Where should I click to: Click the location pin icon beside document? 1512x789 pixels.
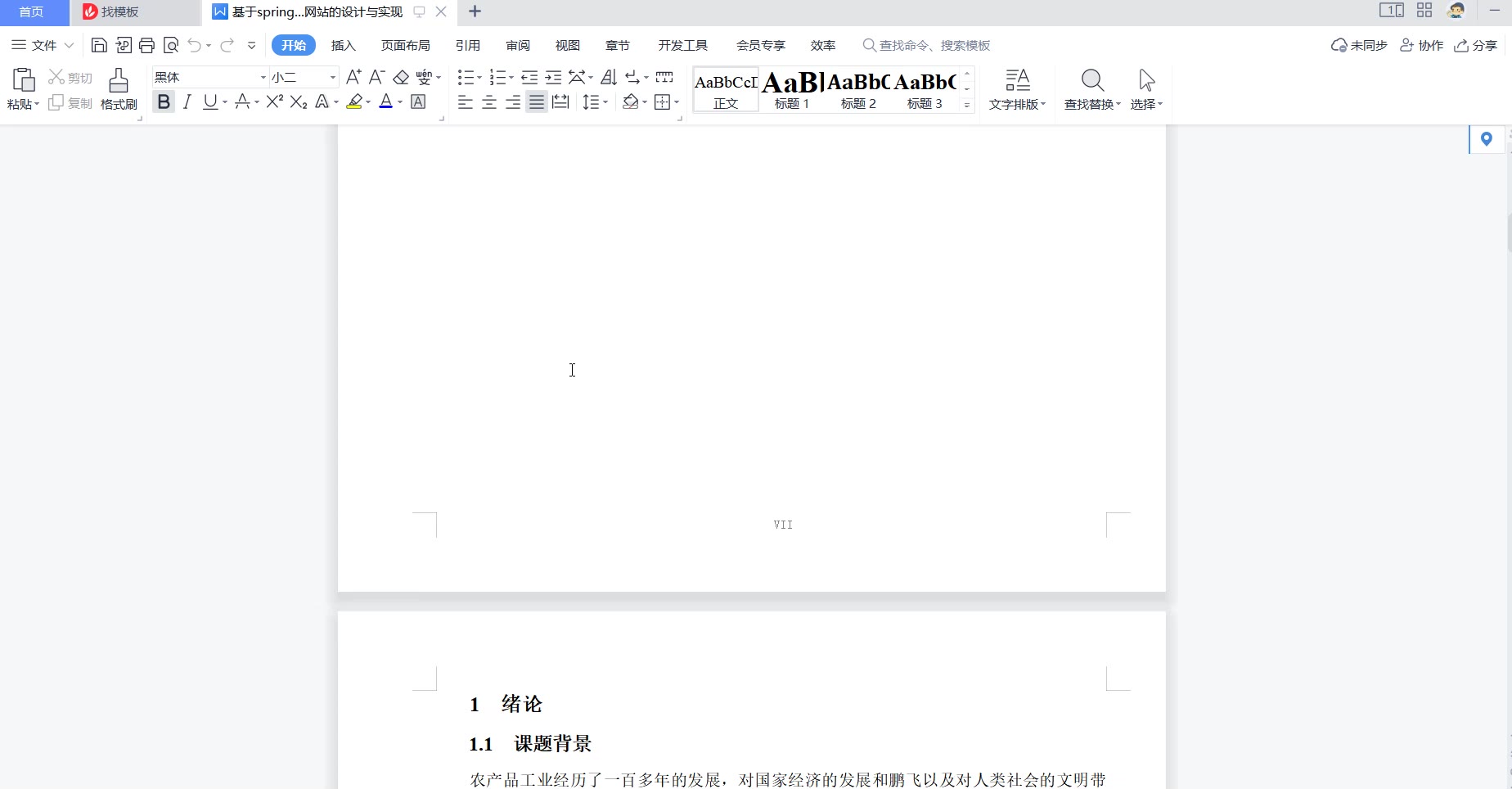tap(1487, 139)
